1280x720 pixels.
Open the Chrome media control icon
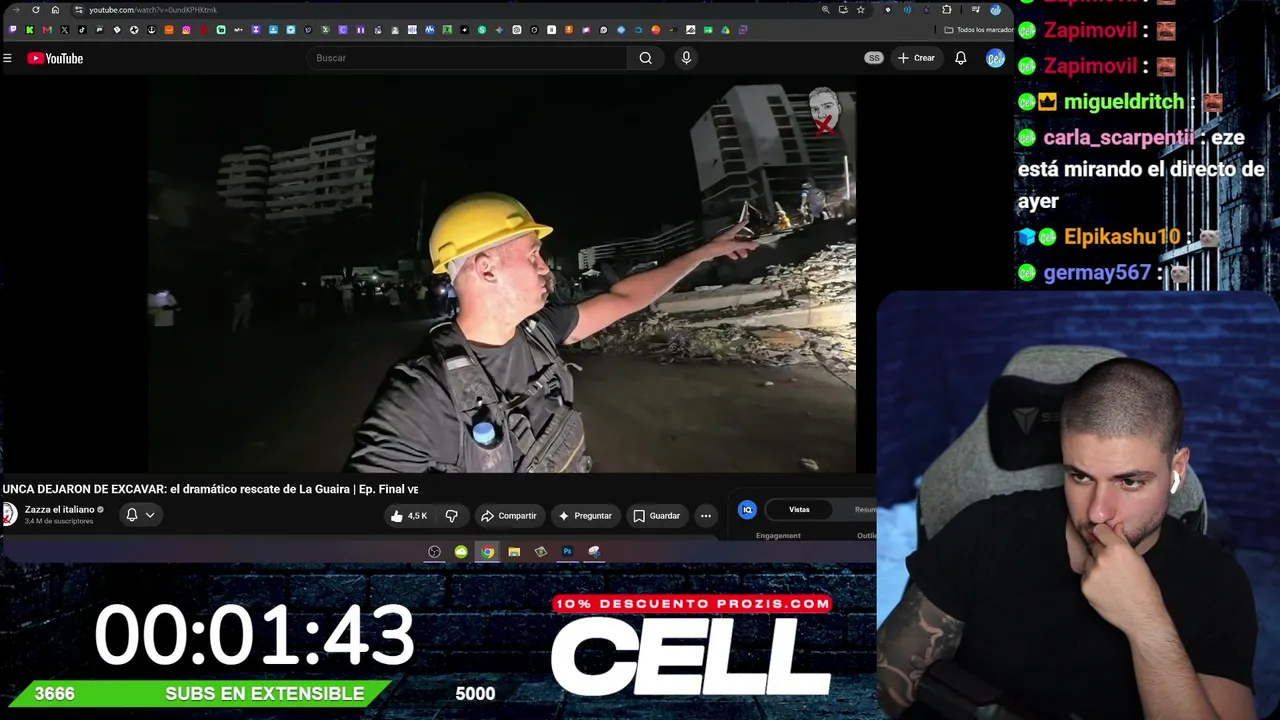[975, 10]
